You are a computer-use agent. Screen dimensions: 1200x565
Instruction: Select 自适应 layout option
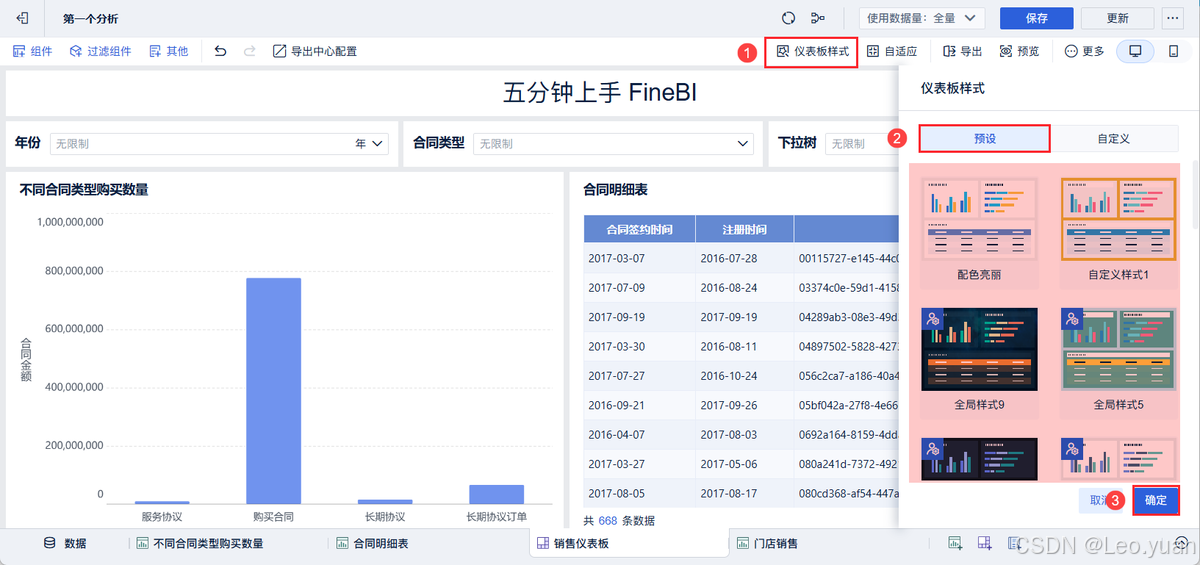click(893, 51)
